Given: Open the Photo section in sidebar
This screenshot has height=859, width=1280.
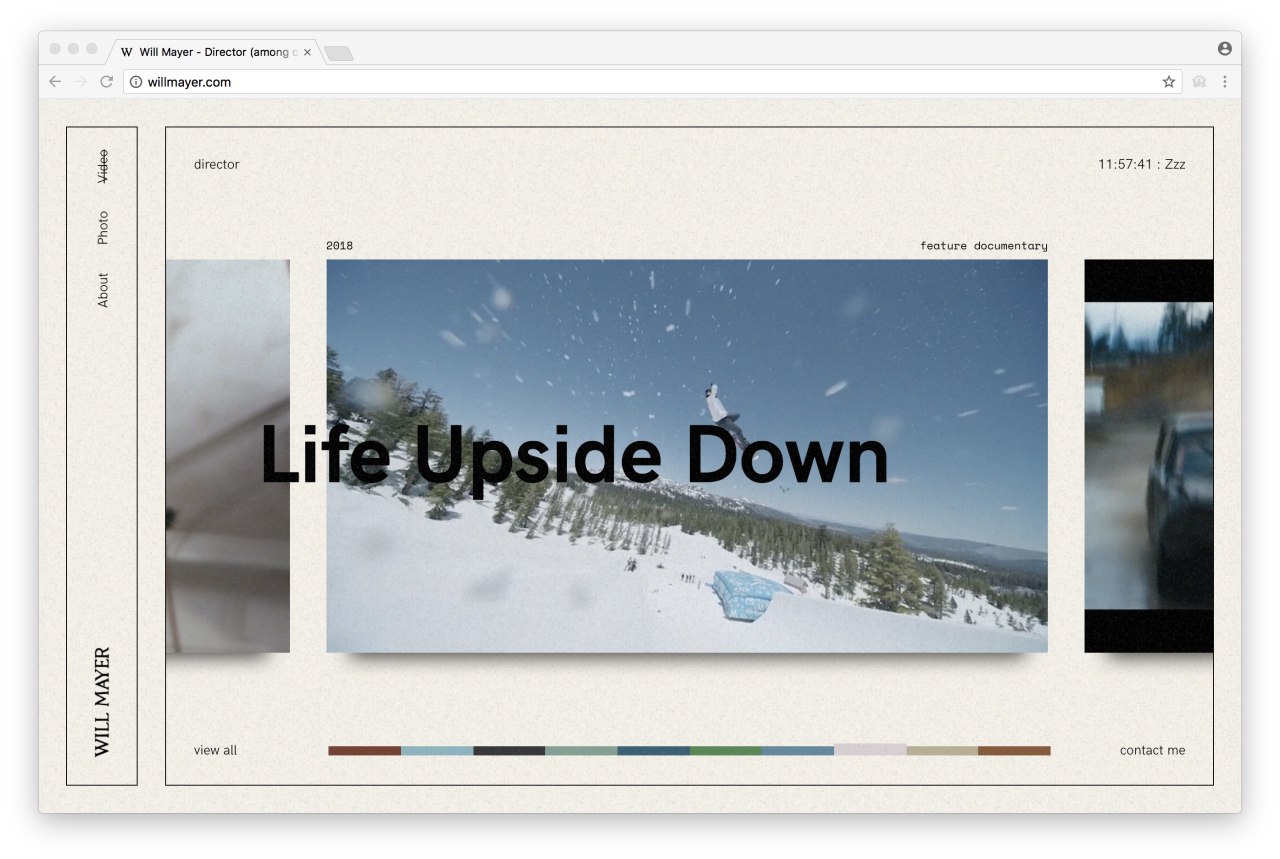Looking at the screenshot, I should tap(102, 228).
